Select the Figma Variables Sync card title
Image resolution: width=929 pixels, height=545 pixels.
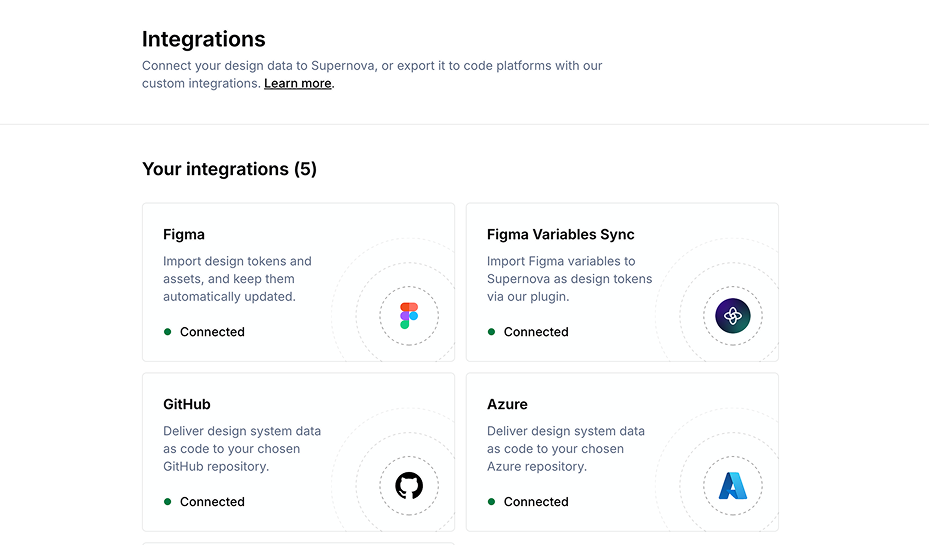coord(560,235)
